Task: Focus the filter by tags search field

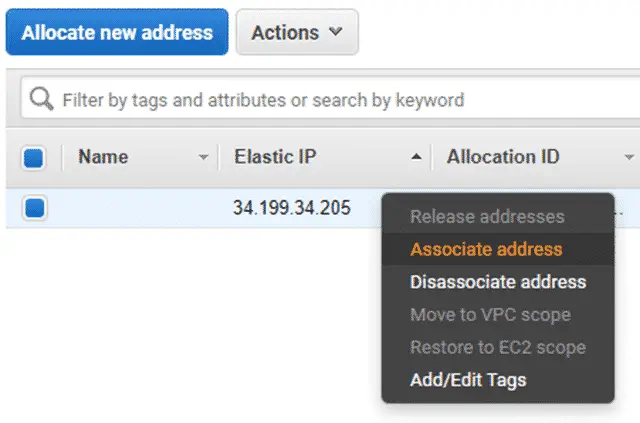Action: [x=331, y=99]
